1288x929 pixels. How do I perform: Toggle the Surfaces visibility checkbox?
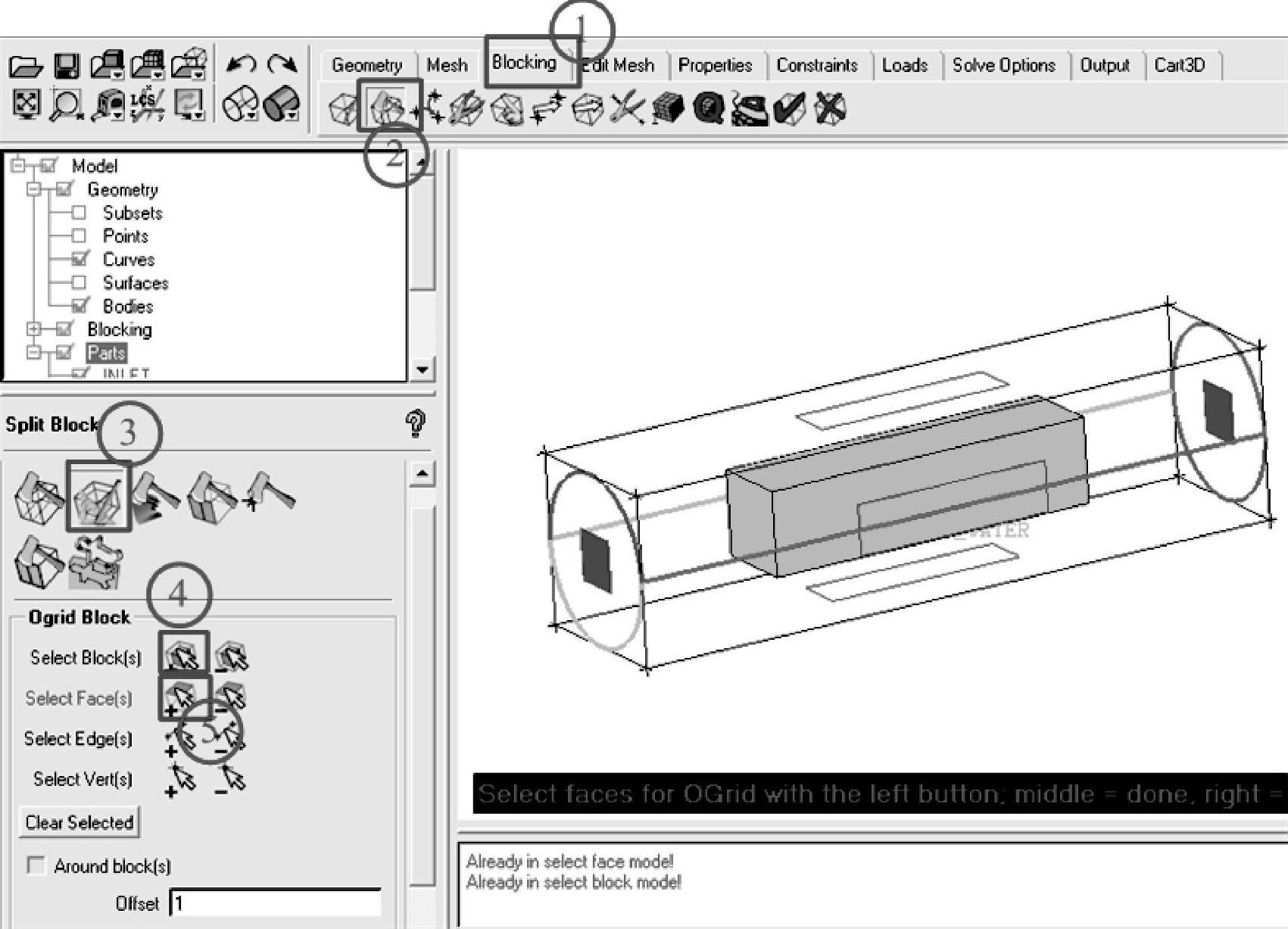tap(79, 282)
